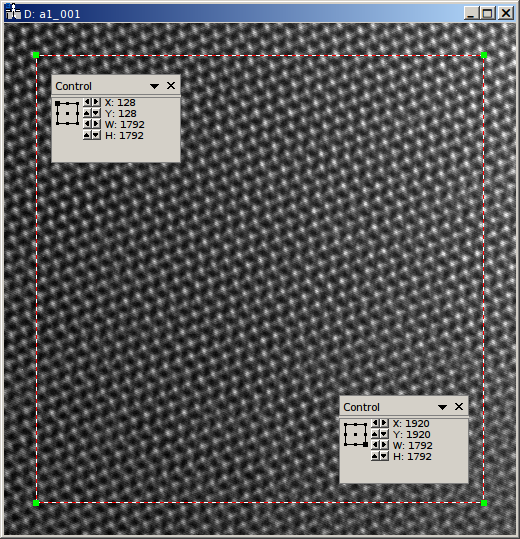Click the top-left green ROI corner handle
This screenshot has height=539, width=520.
tap(36, 55)
